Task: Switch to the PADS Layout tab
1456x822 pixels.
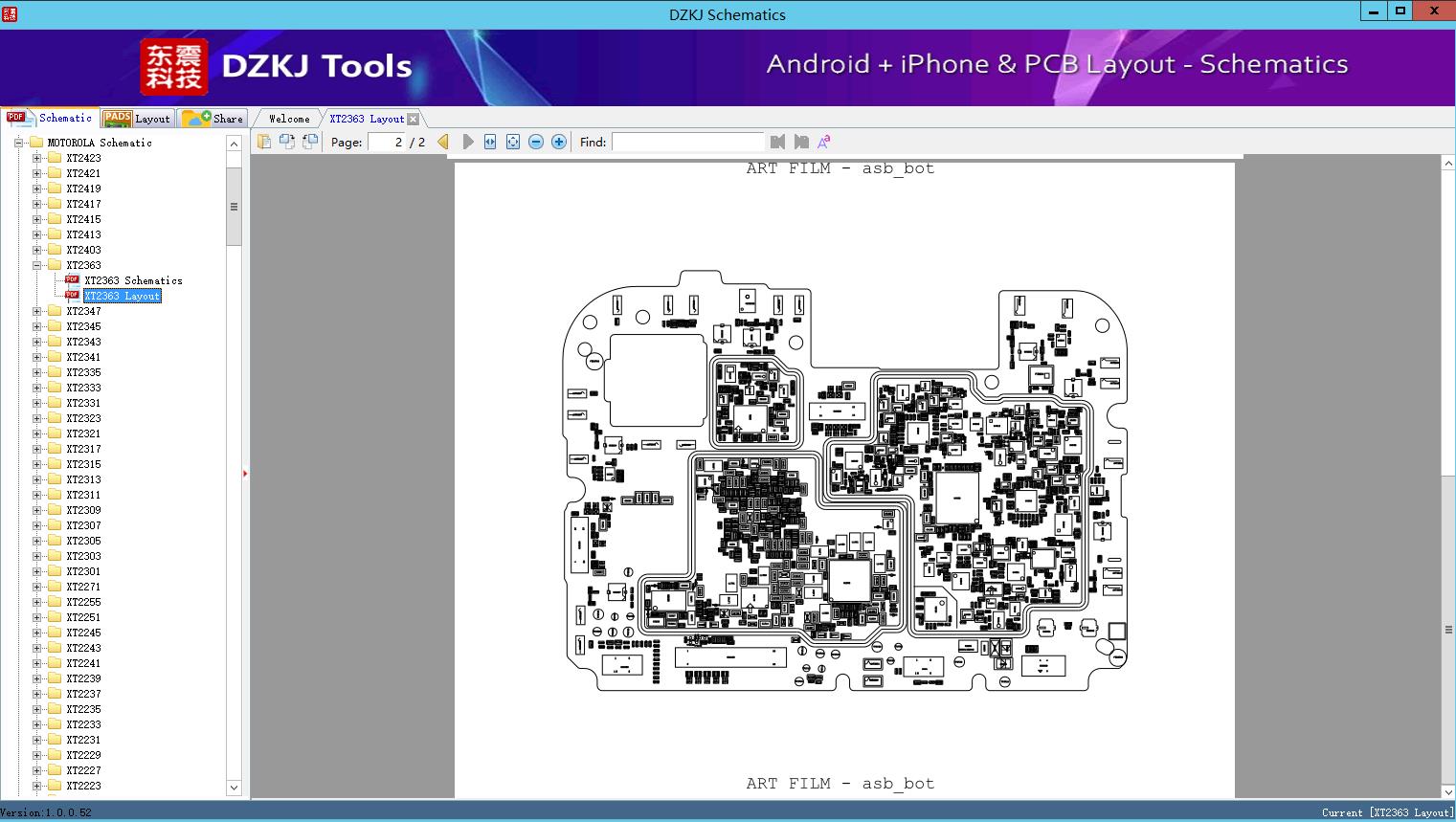Action: click(x=137, y=119)
